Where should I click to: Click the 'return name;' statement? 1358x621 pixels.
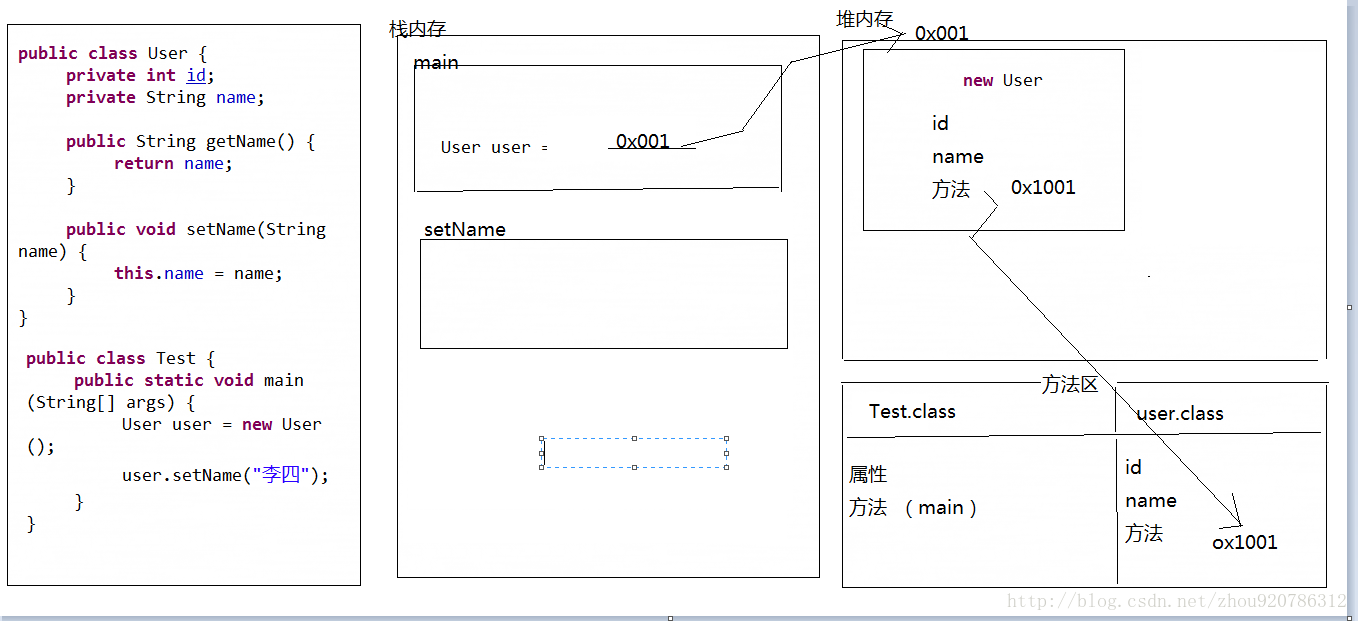pos(173,164)
